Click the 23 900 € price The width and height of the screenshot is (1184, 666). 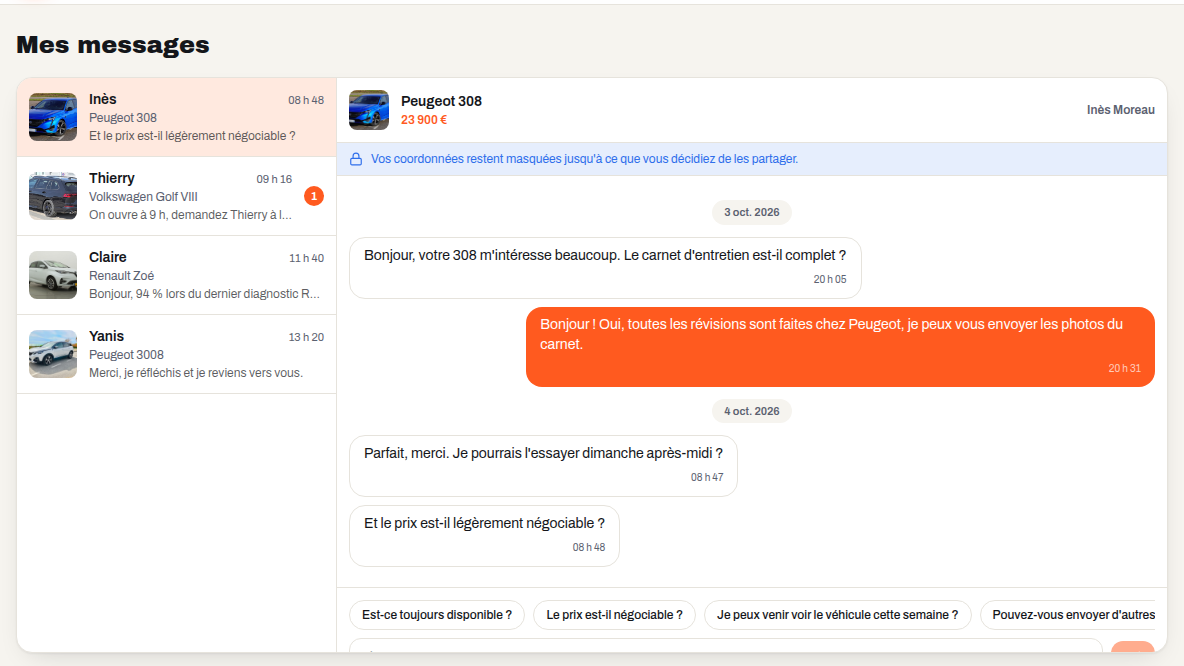click(x=424, y=120)
